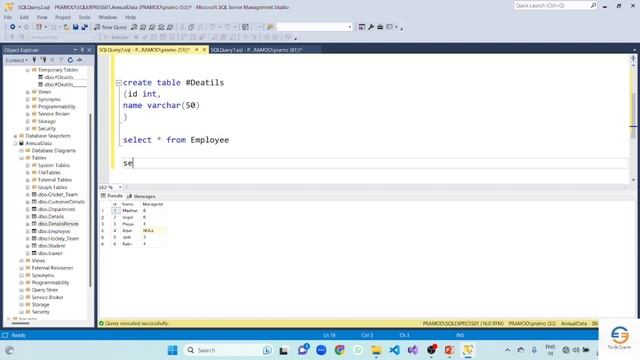Open the Tools menu
This screenshot has height=360, width=640.
84,17
